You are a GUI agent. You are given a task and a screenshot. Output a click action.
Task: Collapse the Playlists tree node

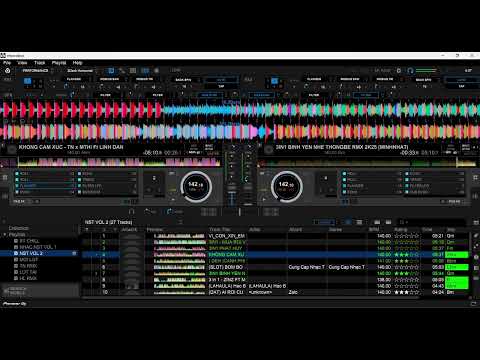pos(5,235)
